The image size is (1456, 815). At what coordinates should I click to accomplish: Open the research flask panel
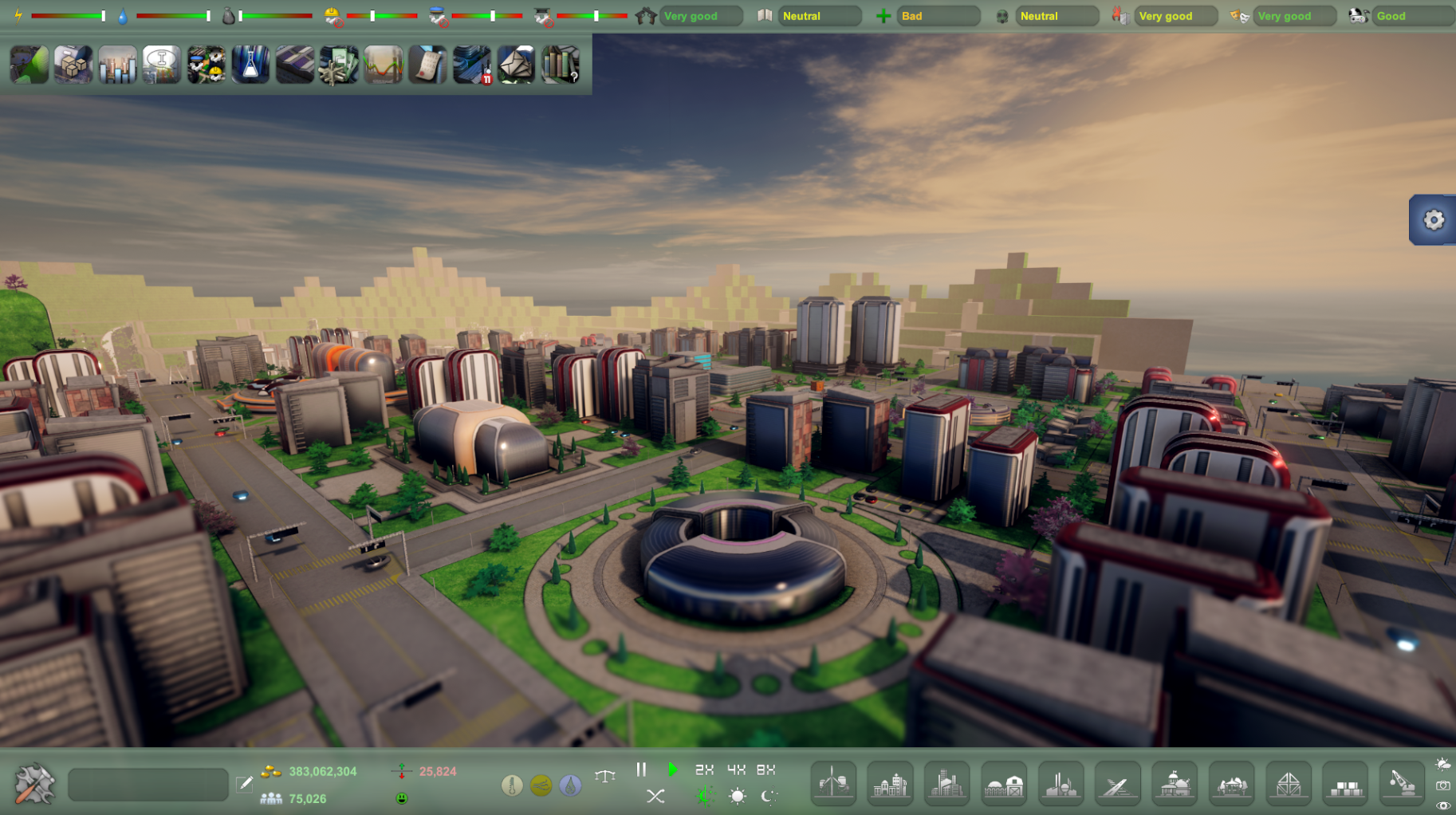click(x=250, y=65)
